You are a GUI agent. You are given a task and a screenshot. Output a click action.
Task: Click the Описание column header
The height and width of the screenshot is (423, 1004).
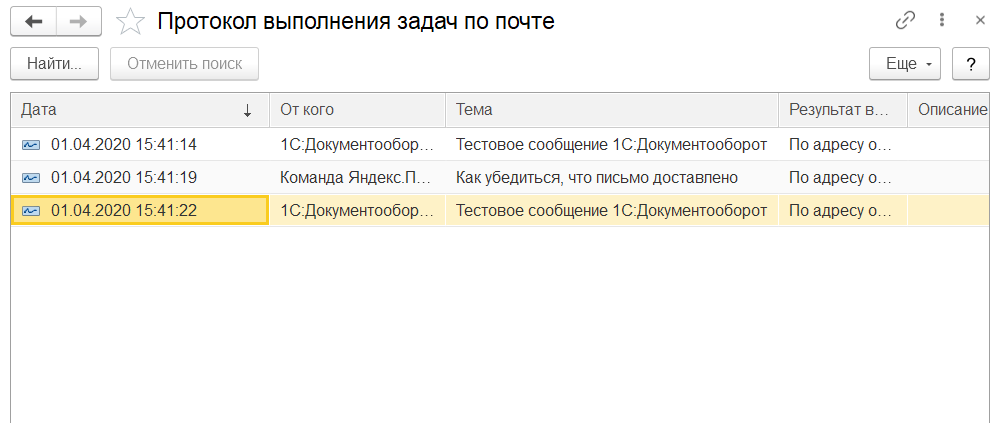point(952,110)
